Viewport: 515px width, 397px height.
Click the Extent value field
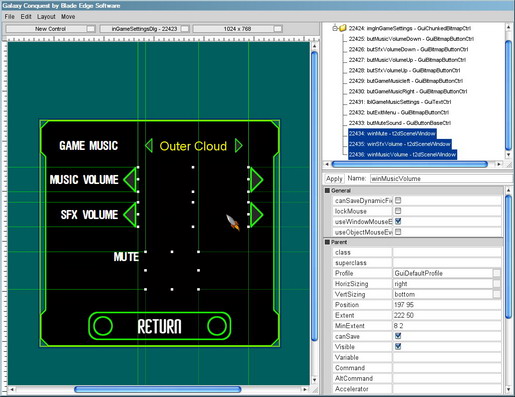(x=447, y=315)
